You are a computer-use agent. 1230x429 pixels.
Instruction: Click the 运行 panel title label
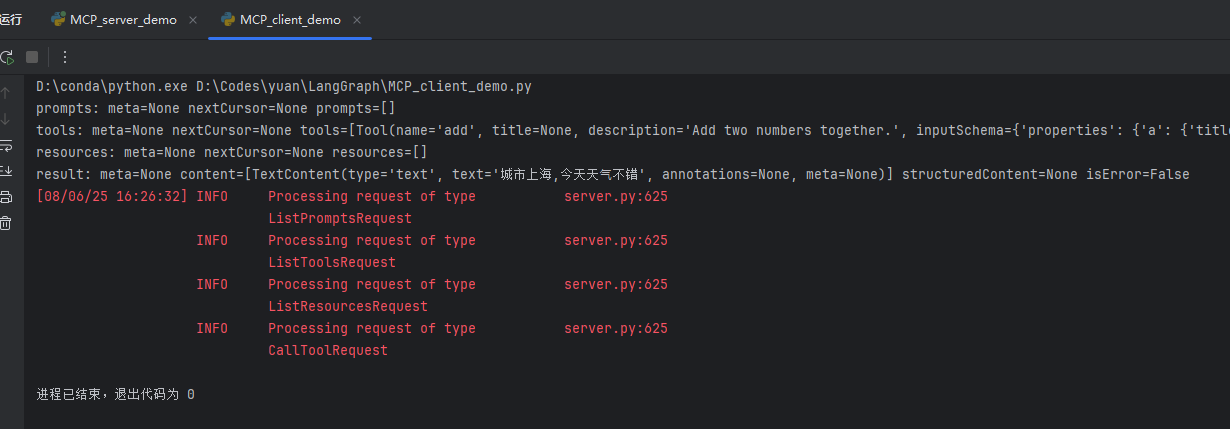[11, 20]
